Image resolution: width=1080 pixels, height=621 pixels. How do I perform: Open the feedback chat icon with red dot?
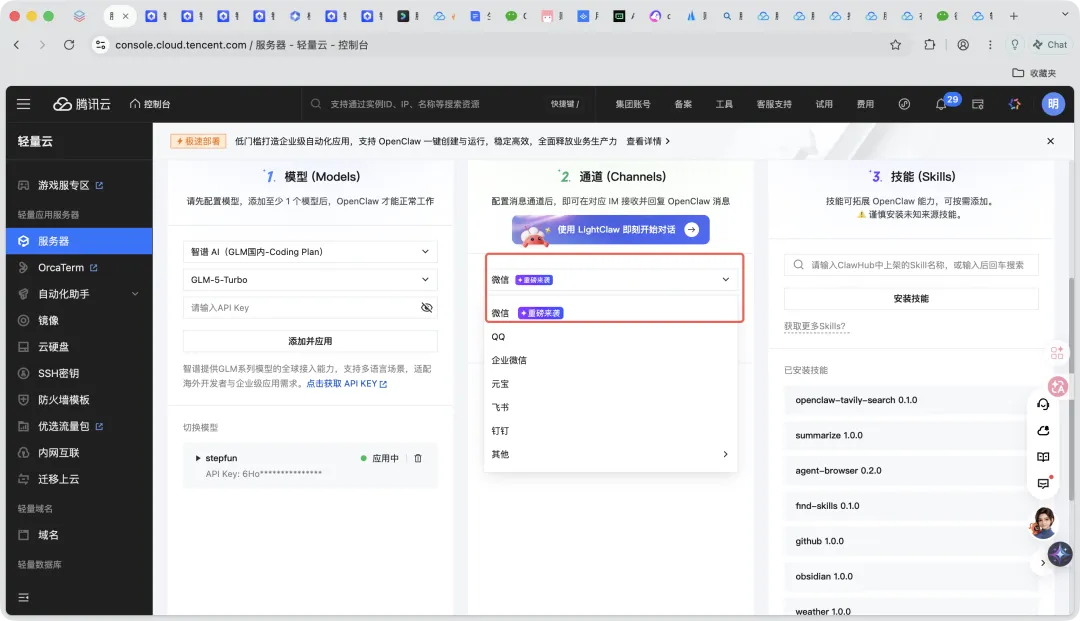point(1043,483)
